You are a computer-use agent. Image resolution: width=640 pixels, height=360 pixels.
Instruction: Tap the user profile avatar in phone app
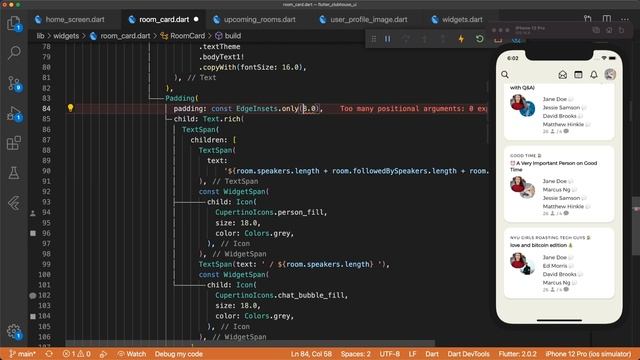click(610, 74)
